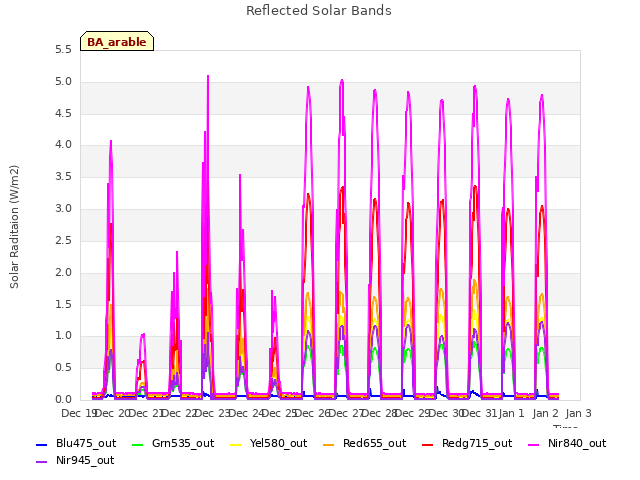Click the Jan 2 x-axis tick label

coord(545,413)
